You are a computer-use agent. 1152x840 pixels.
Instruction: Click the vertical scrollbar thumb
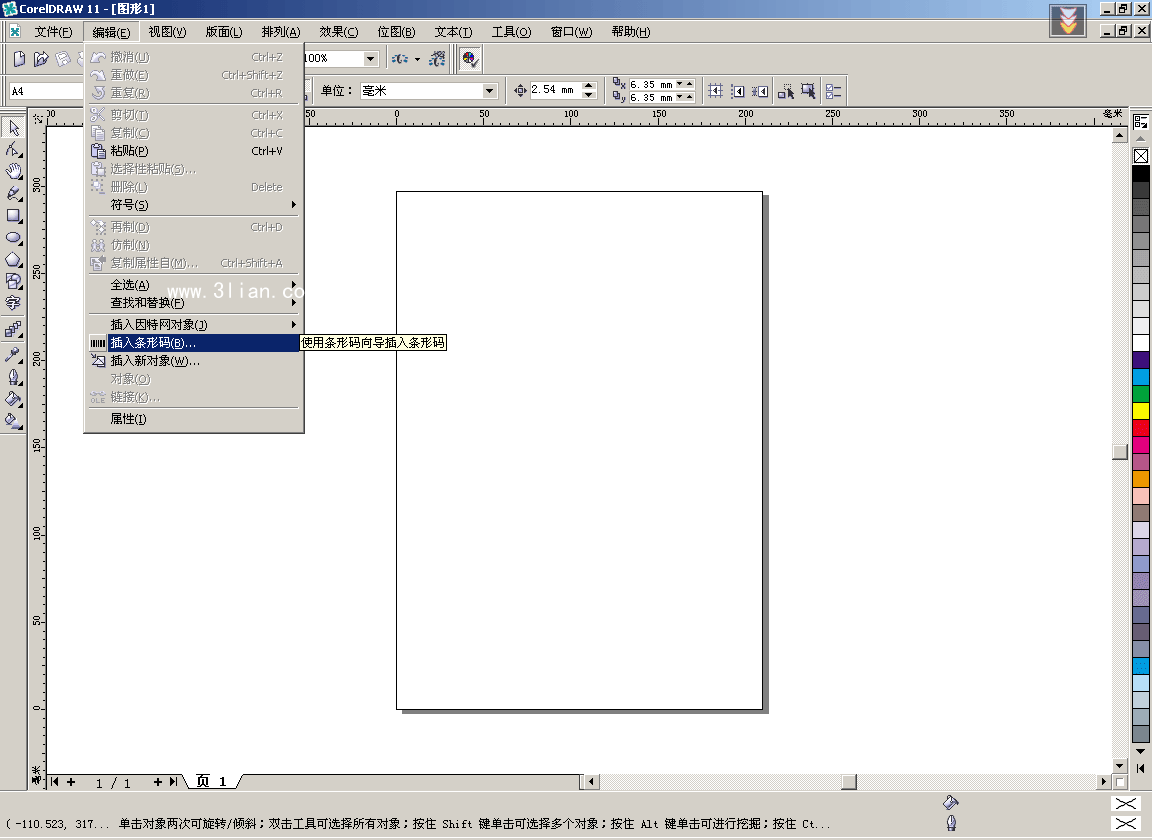click(1120, 451)
